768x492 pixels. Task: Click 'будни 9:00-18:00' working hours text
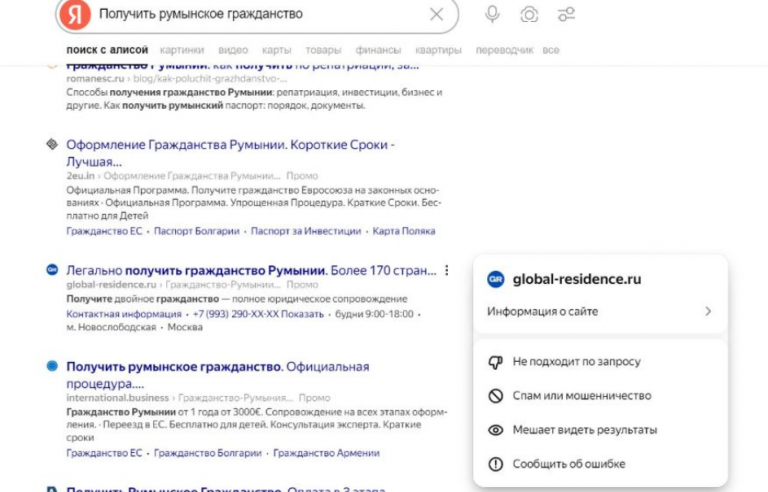click(374, 314)
